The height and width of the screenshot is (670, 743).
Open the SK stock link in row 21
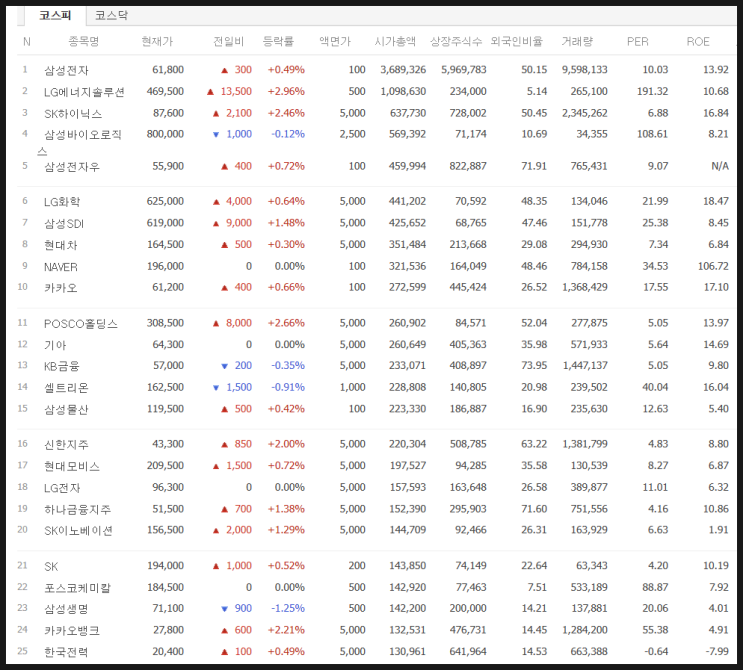pyautogui.click(x=51, y=566)
